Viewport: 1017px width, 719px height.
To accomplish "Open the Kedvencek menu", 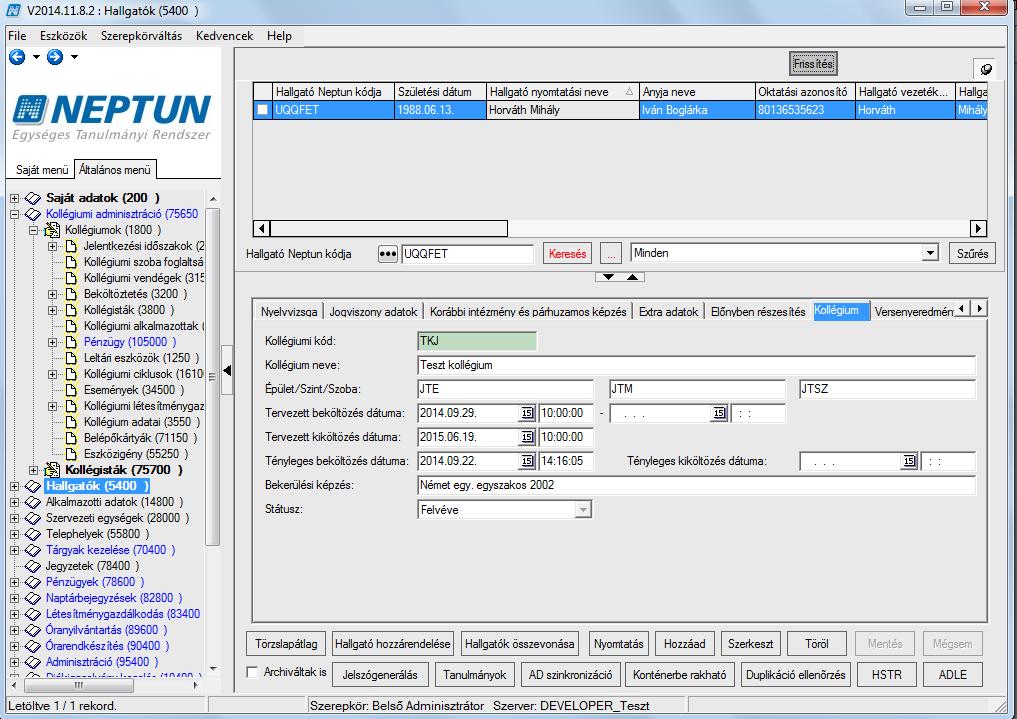I will pos(224,36).
